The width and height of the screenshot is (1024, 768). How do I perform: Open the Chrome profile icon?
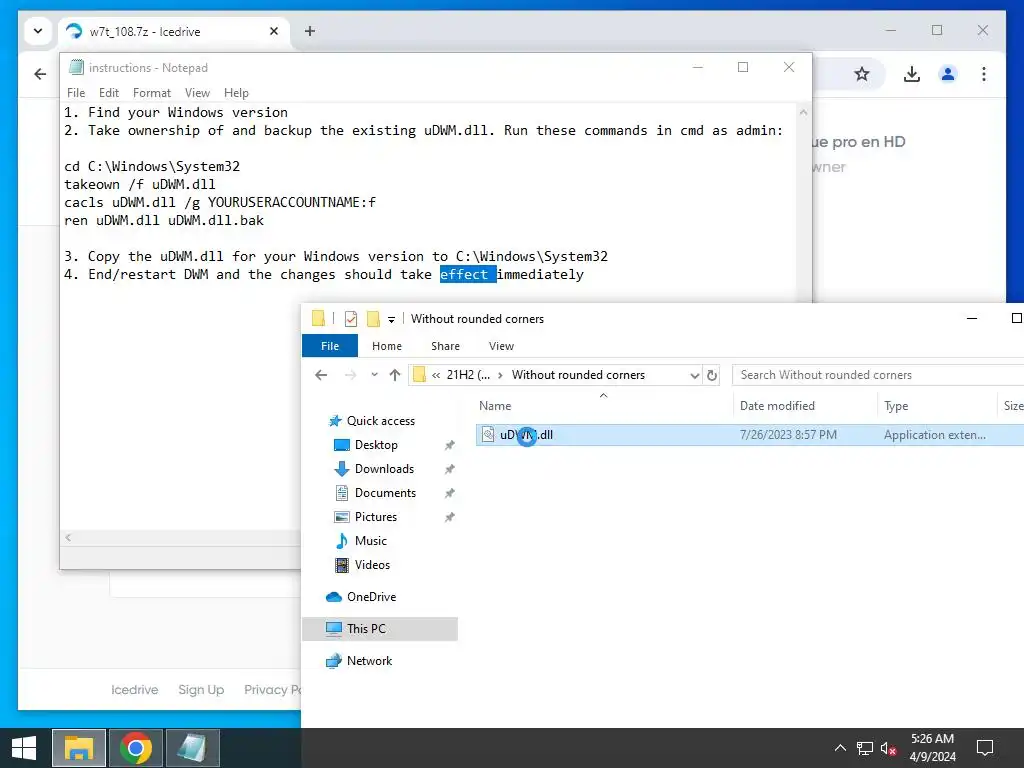pyautogui.click(x=948, y=74)
